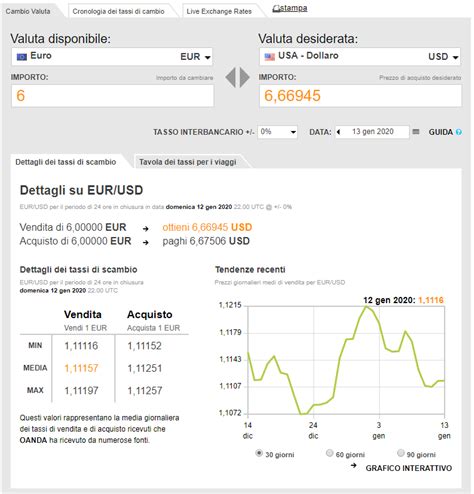Click the paghi 6,67506 USD result
This screenshot has height=494, width=474.
pos(206,241)
